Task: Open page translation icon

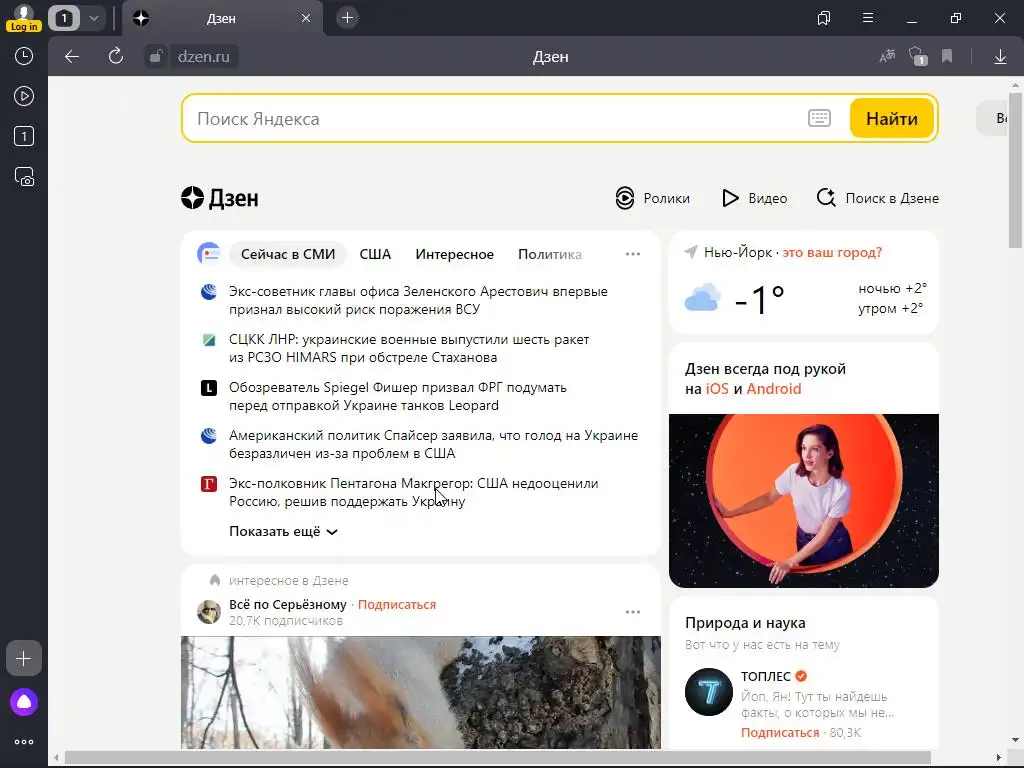Action: [887, 56]
